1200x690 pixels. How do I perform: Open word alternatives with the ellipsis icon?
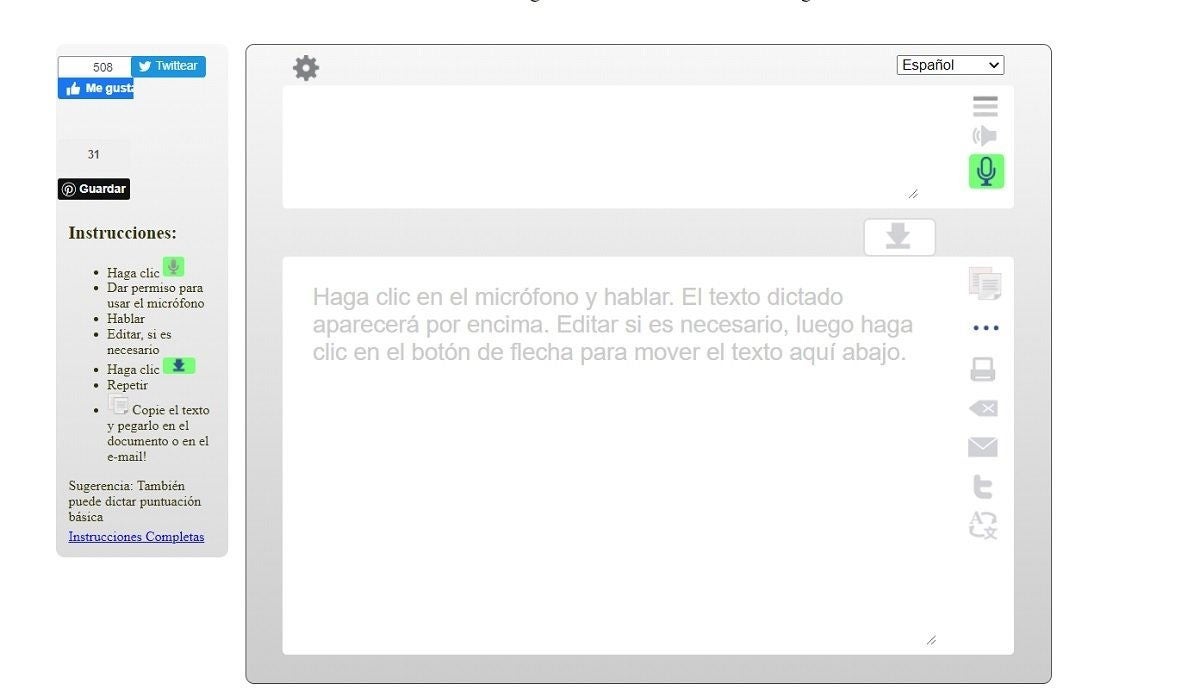pos(983,327)
